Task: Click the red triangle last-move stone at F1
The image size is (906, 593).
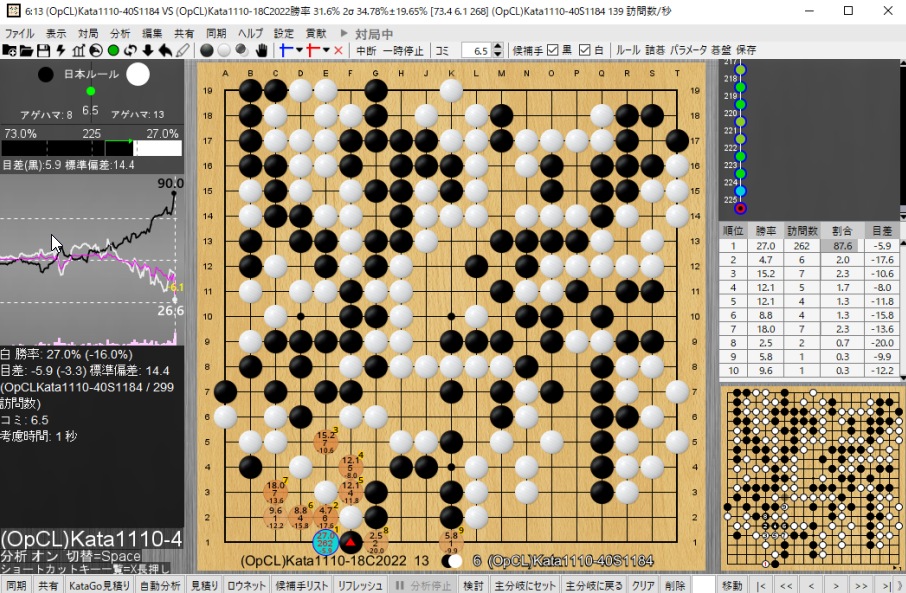Action: click(351, 542)
